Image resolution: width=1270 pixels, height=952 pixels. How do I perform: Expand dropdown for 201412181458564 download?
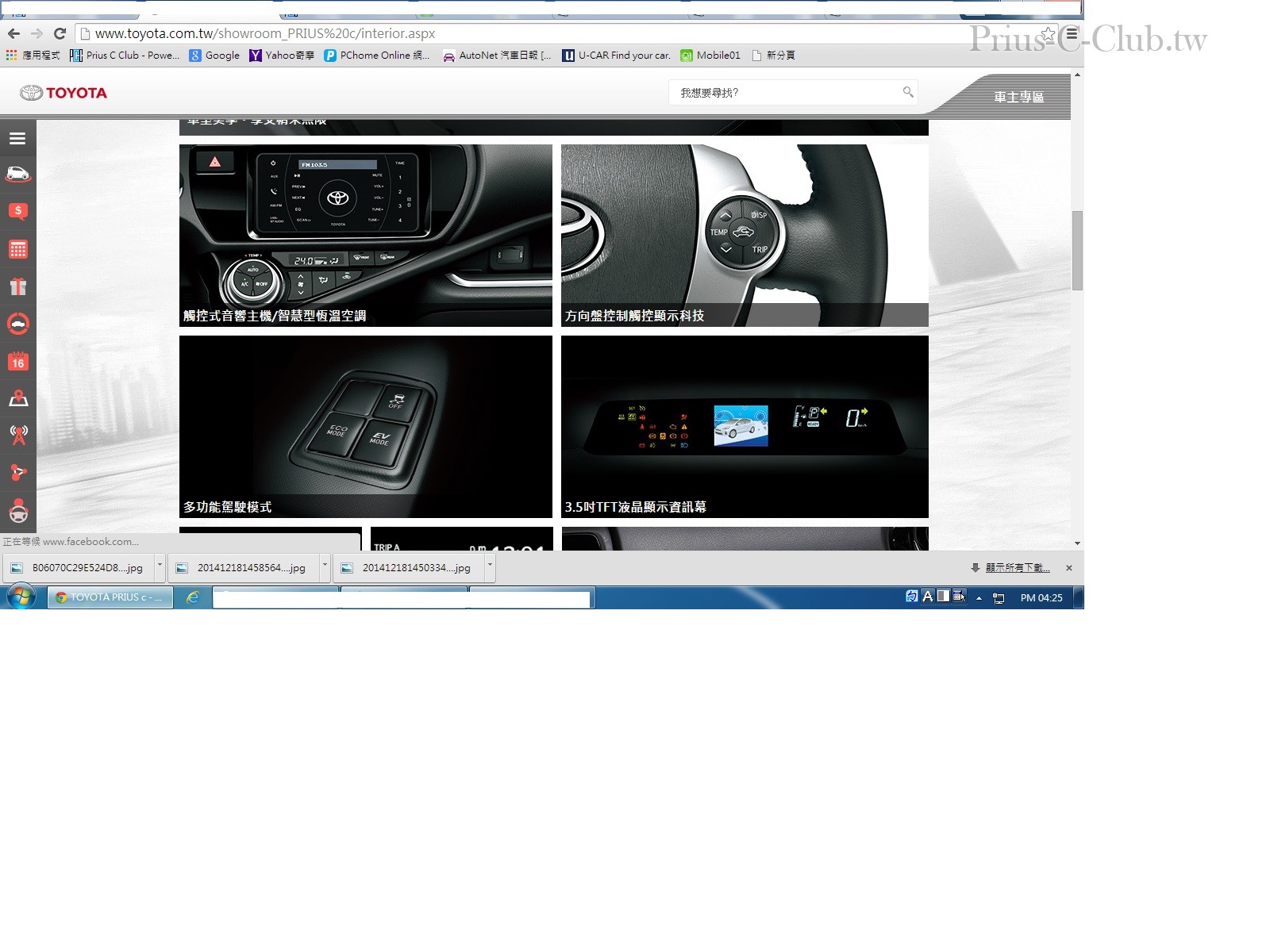coord(325,567)
